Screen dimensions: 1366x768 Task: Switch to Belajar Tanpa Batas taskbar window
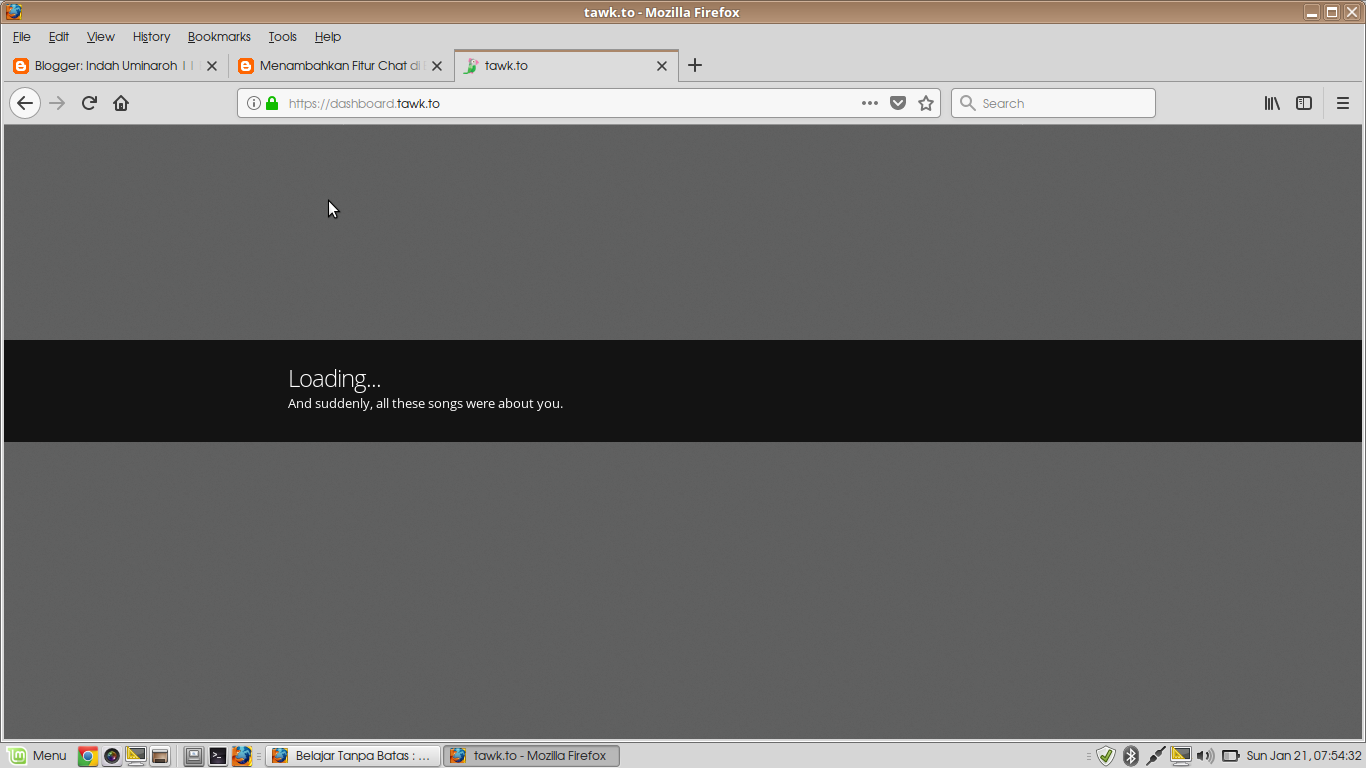pyautogui.click(x=354, y=756)
